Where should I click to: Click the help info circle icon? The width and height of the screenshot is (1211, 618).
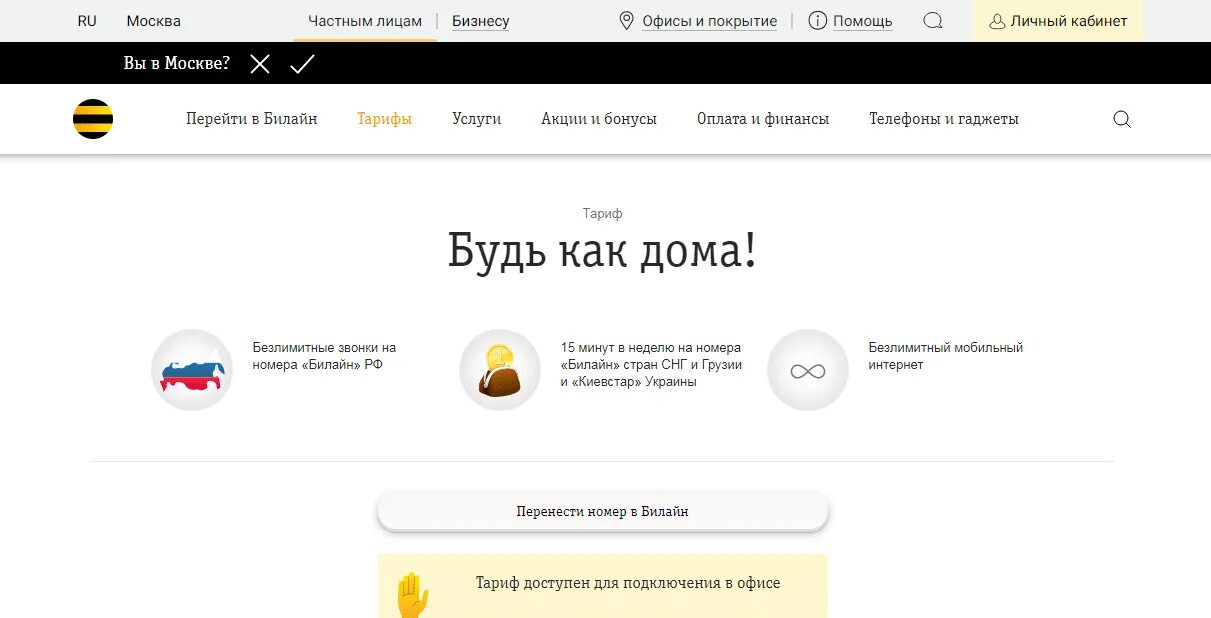818,21
